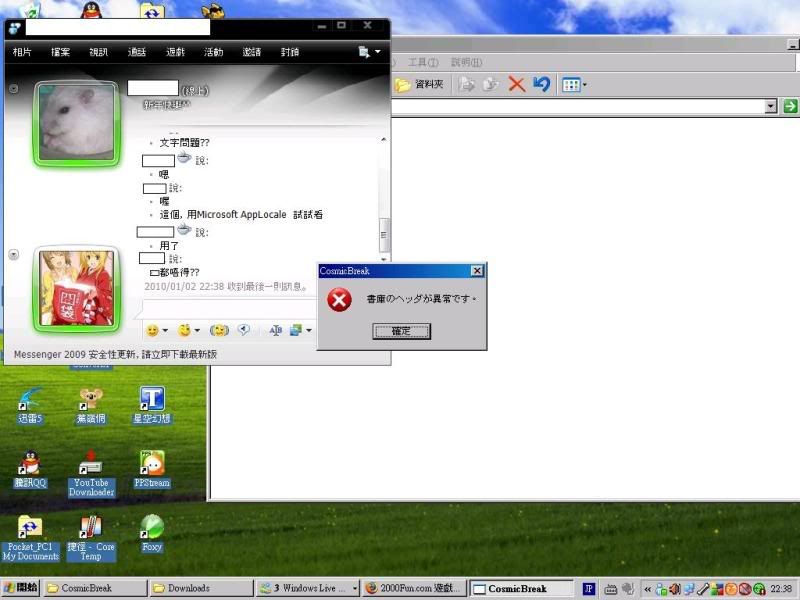Send a nudge with the nudge icon

[219, 330]
